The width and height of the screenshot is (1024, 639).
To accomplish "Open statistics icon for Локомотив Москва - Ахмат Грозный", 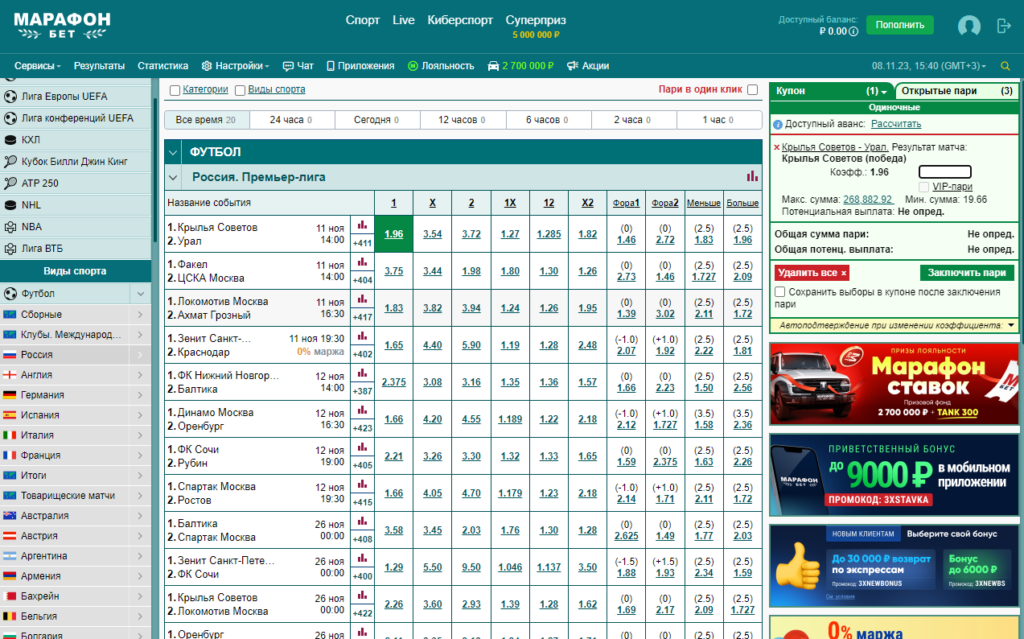I will pos(362,299).
